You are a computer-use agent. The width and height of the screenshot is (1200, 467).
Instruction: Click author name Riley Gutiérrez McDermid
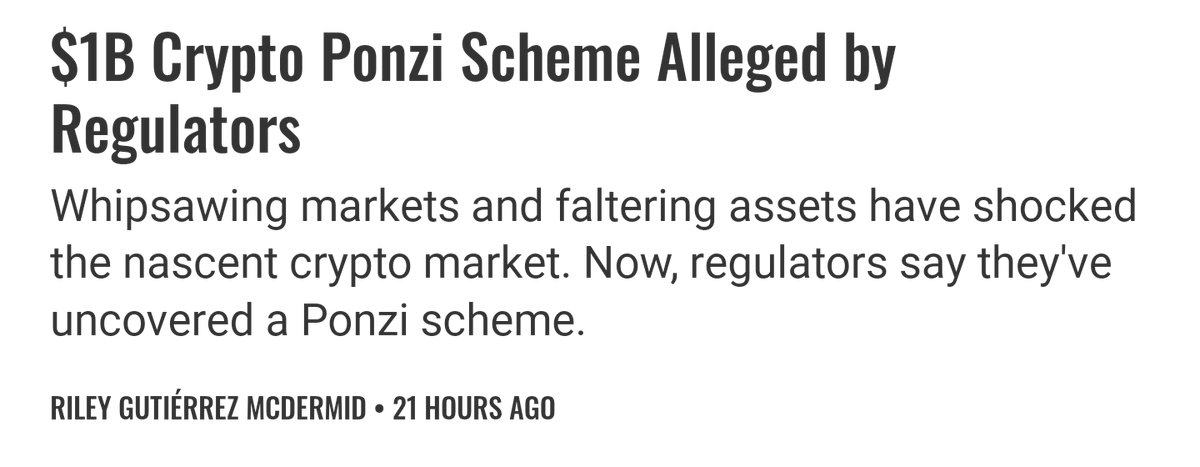point(209,410)
